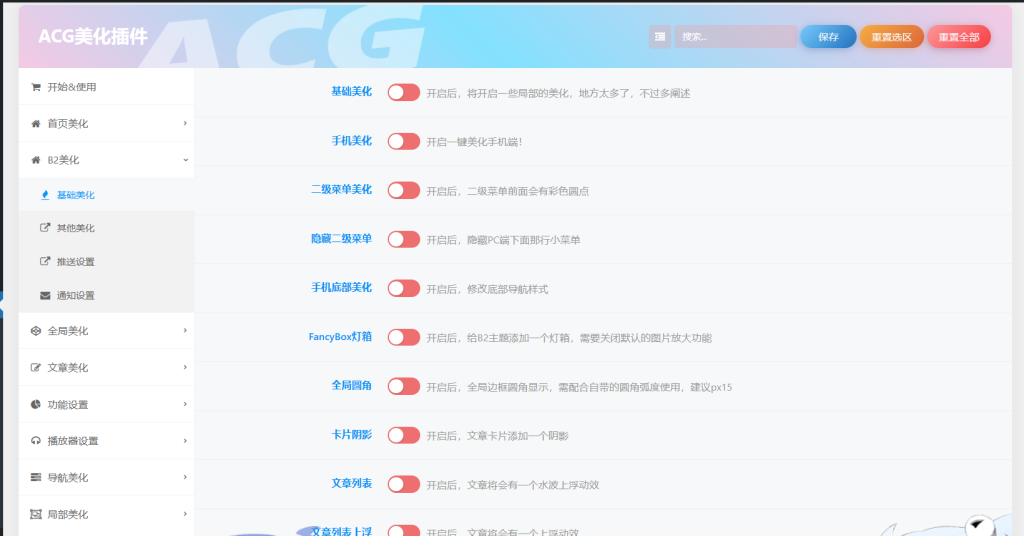
Task: Open the 推送设置 submenu item
Action: coord(106,261)
